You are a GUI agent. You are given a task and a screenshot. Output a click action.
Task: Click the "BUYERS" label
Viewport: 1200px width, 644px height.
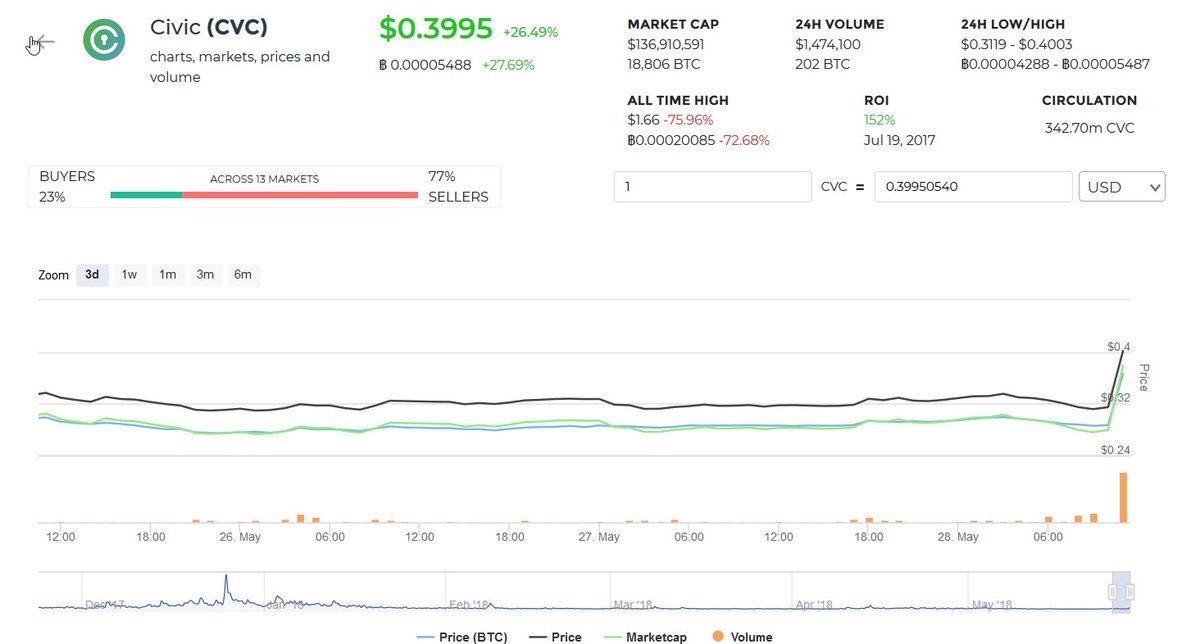coord(67,176)
